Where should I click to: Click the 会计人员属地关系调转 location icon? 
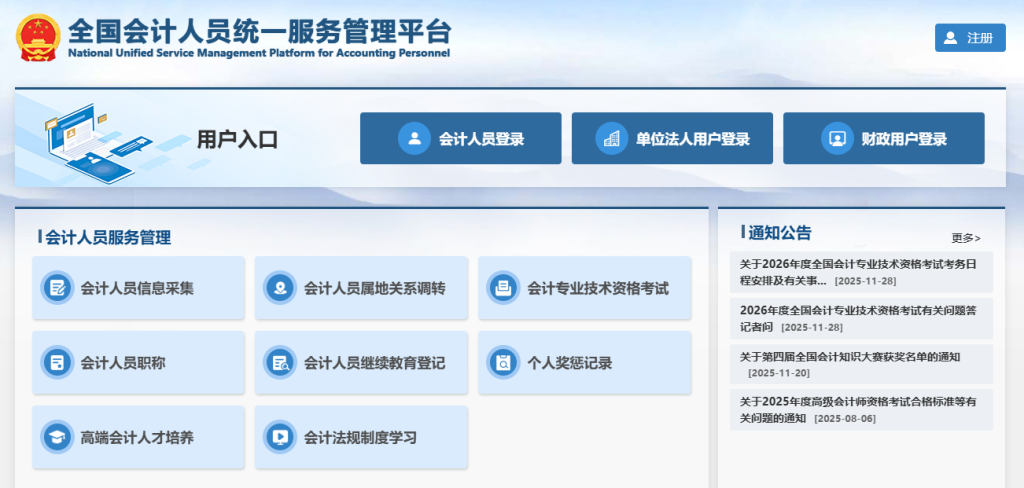280,288
